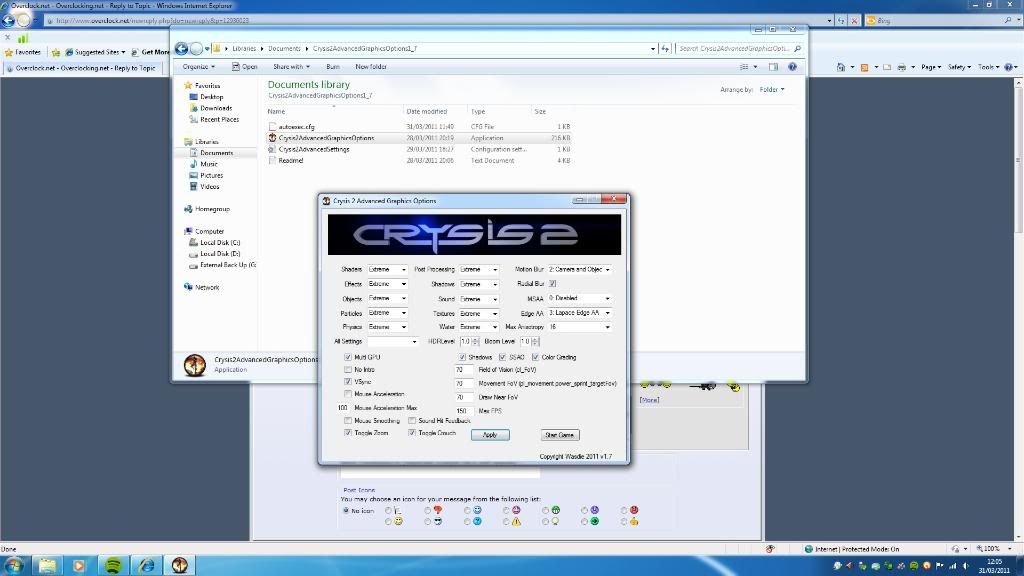Image resolution: width=1024 pixels, height=576 pixels.
Task: Click the Apply button
Action: pos(490,435)
